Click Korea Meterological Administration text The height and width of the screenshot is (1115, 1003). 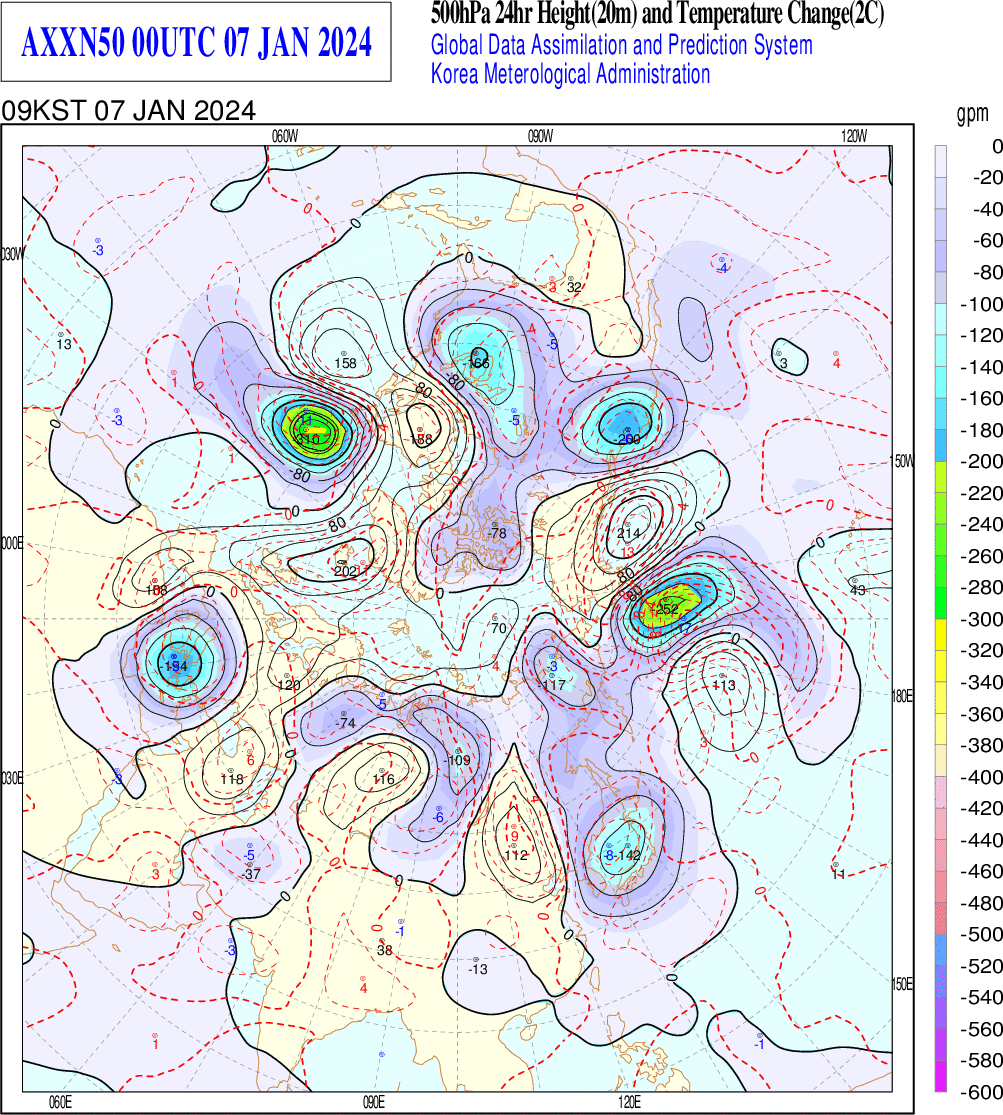571,74
